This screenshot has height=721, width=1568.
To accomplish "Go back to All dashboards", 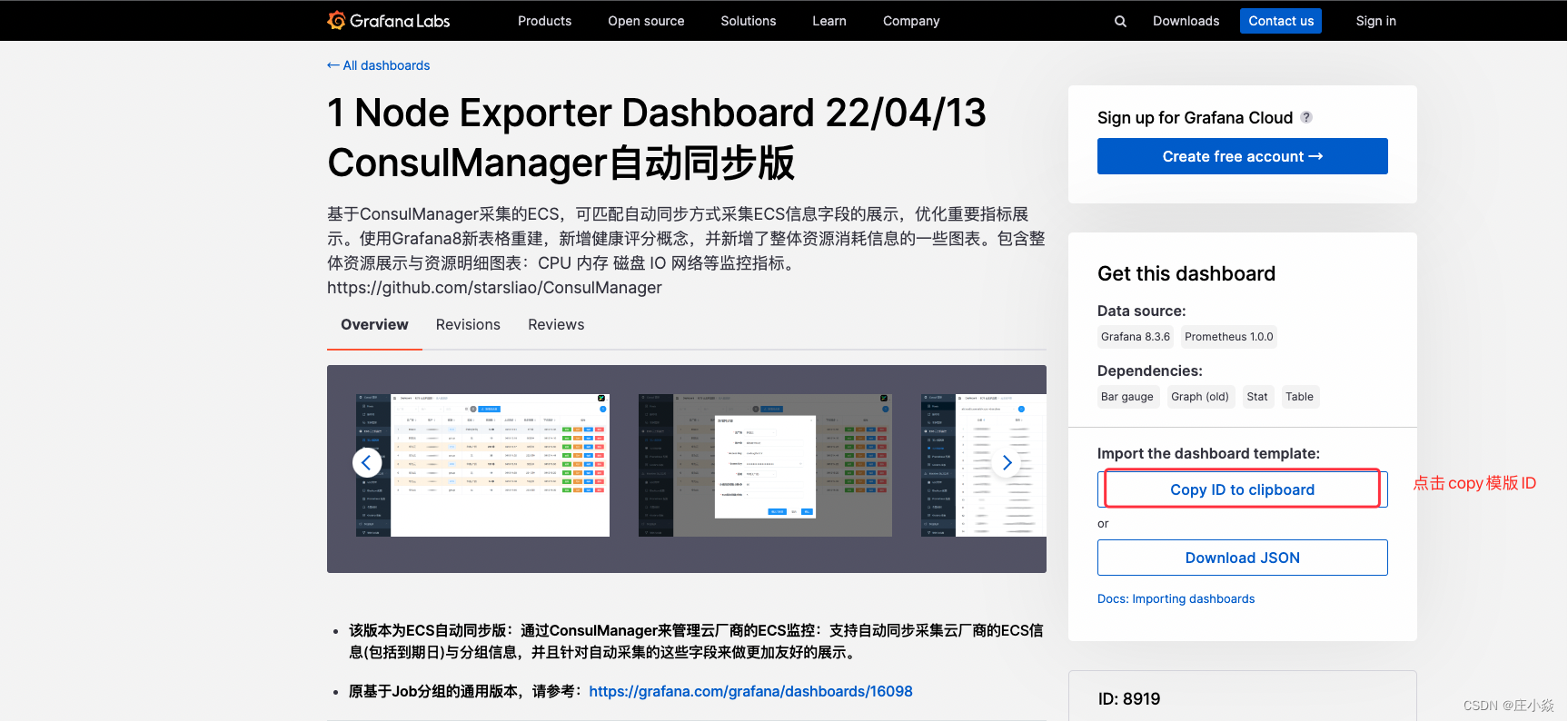I will click(x=379, y=65).
